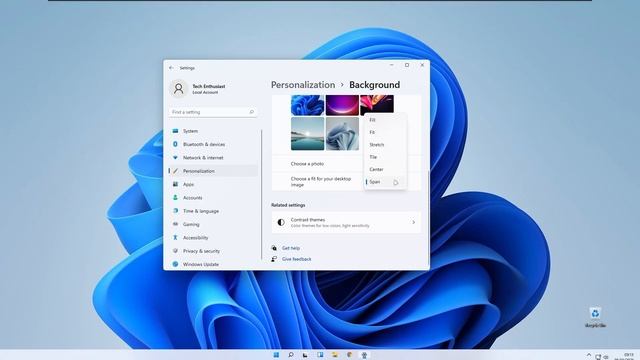Select the lake sunrise wallpaper thumbnail
This screenshot has height=360, width=640.
pyautogui.click(x=307, y=134)
